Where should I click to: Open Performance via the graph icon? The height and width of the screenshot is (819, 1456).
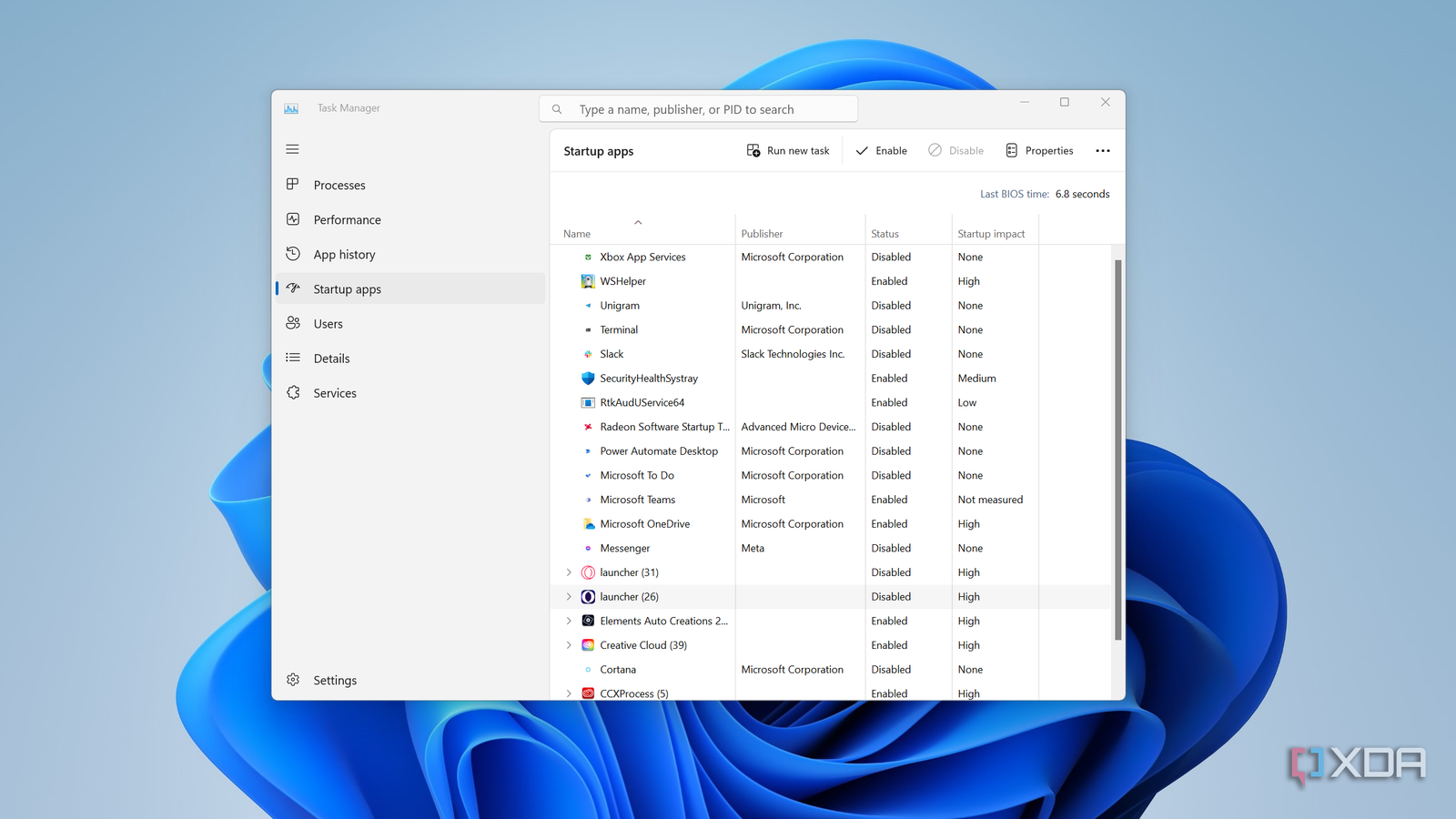click(292, 219)
